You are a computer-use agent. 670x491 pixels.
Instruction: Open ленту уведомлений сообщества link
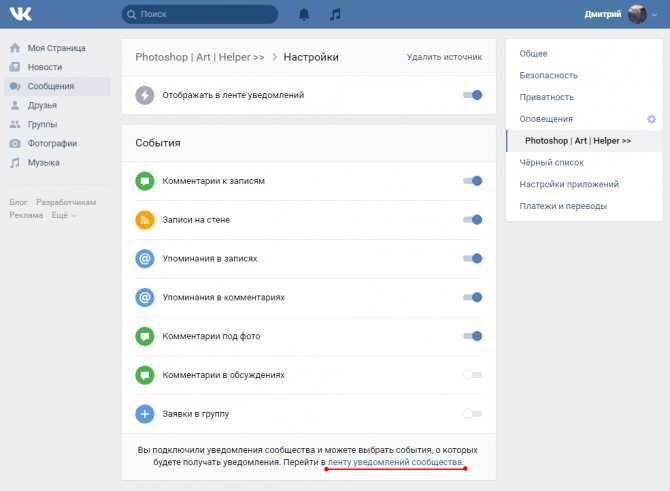click(395, 462)
